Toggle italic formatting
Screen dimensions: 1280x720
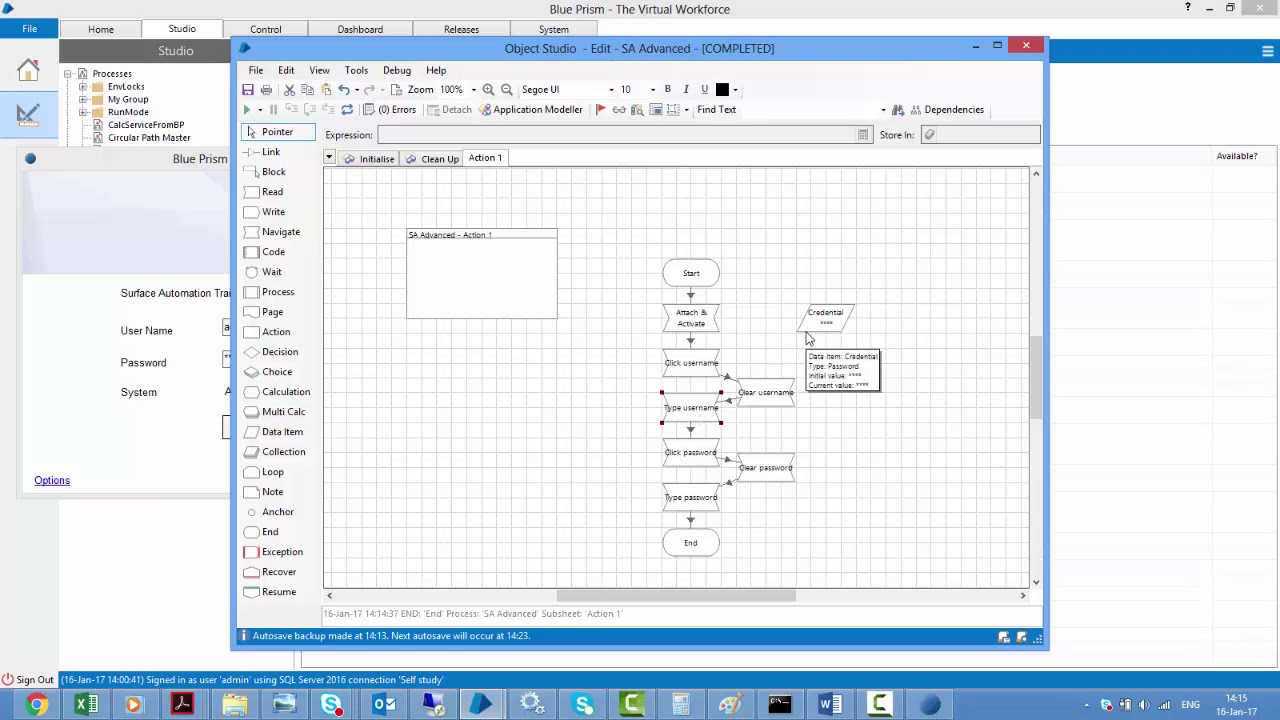686,89
